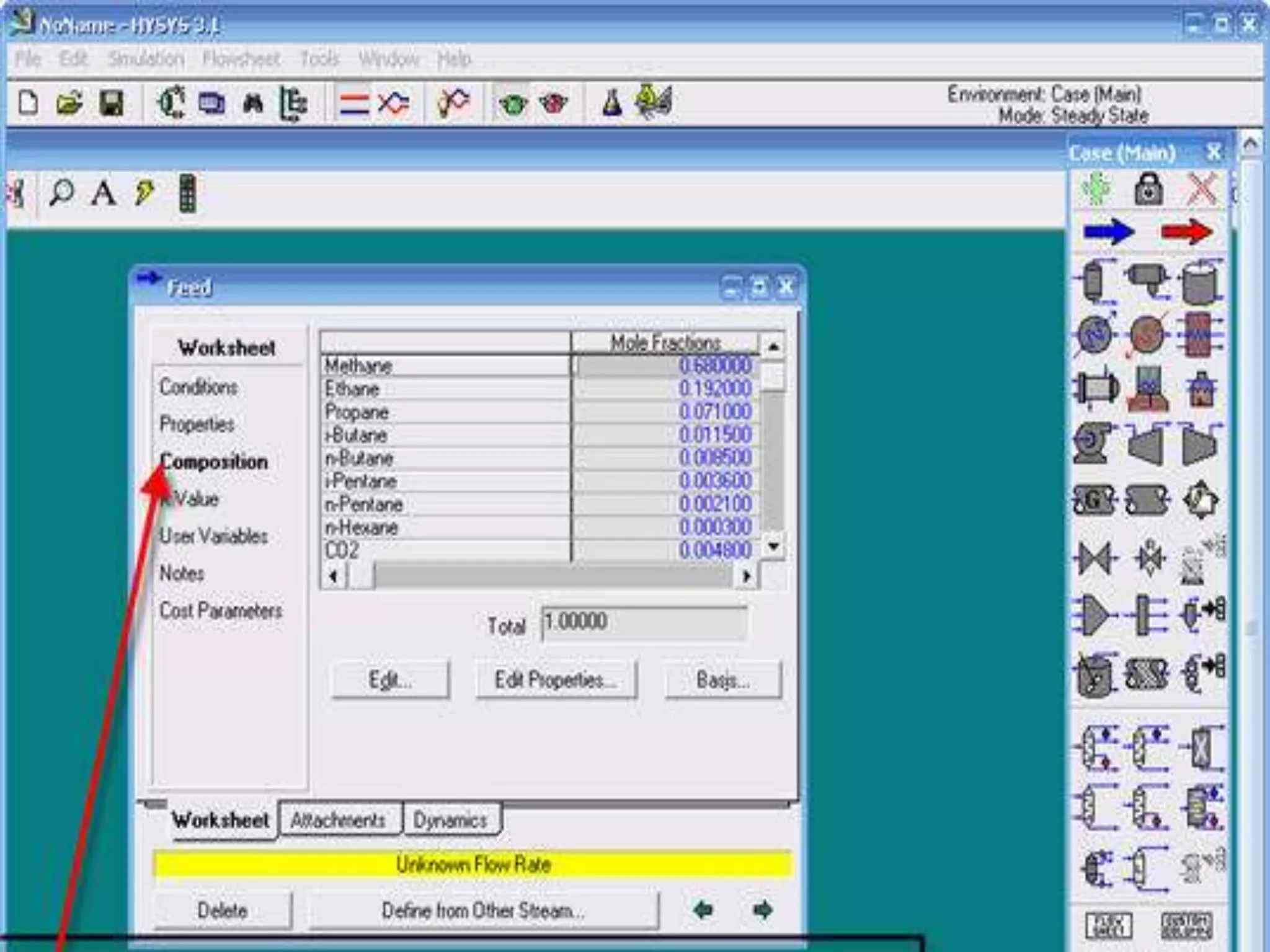The height and width of the screenshot is (952, 1270).
Task: Open the saved case folder icon
Action: tap(69, 103)
